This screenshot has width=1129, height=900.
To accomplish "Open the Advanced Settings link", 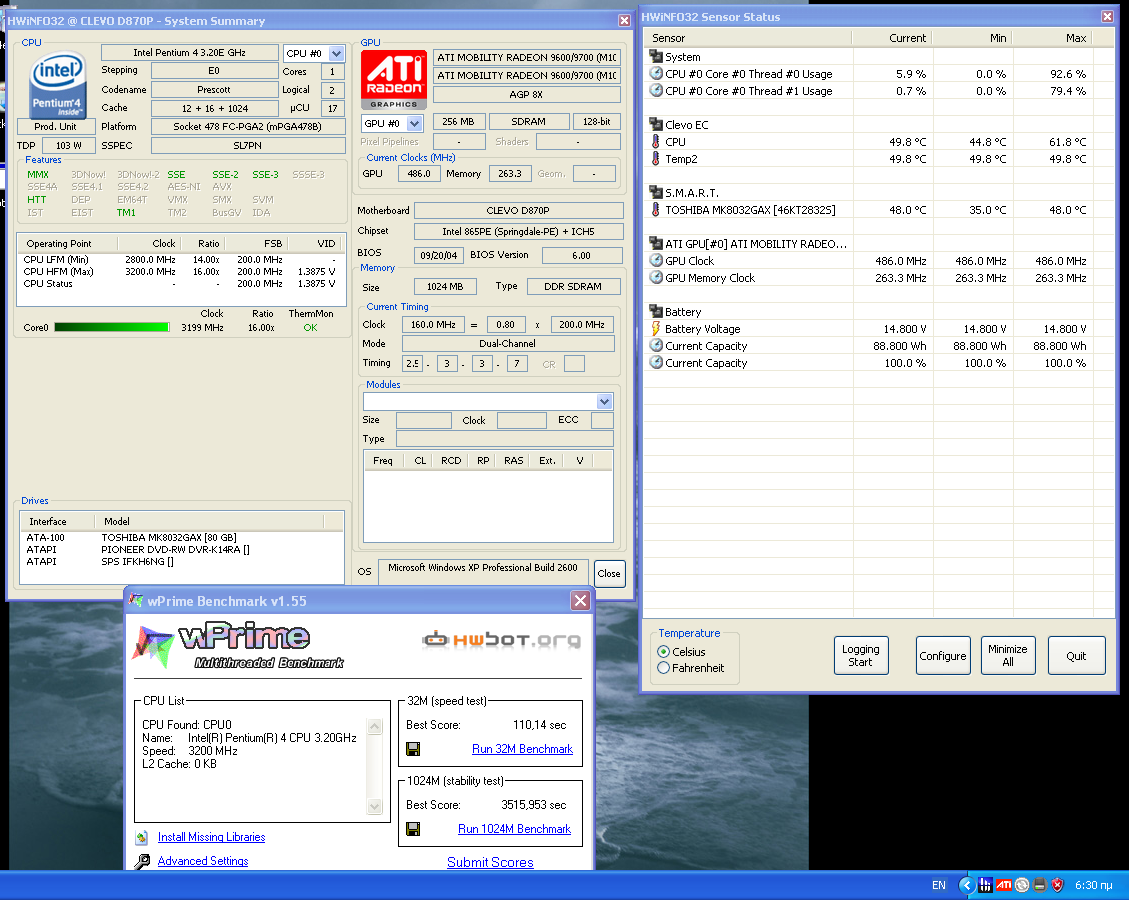I will coord(203,860).
